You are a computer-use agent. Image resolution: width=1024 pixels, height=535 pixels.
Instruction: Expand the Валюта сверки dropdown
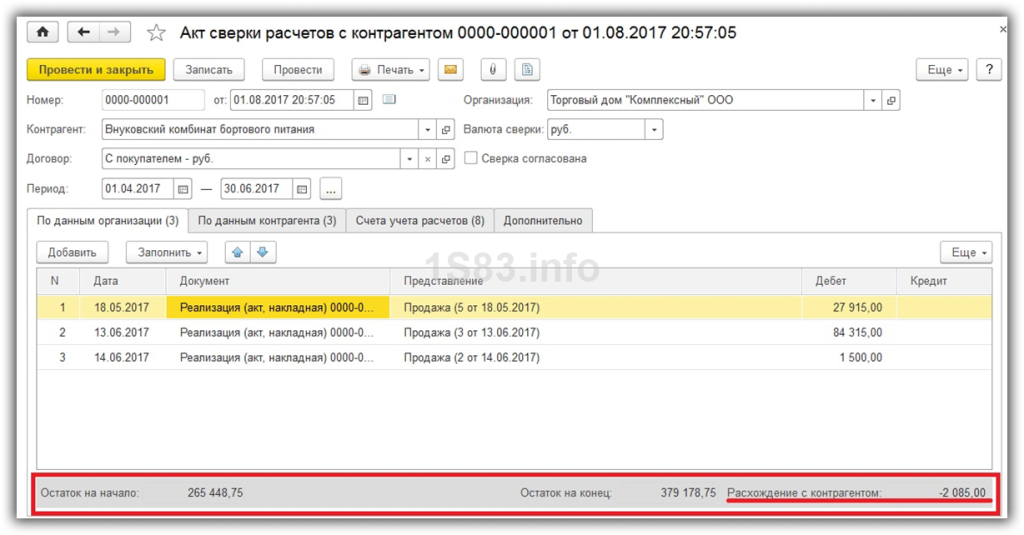tap(653, 129)
